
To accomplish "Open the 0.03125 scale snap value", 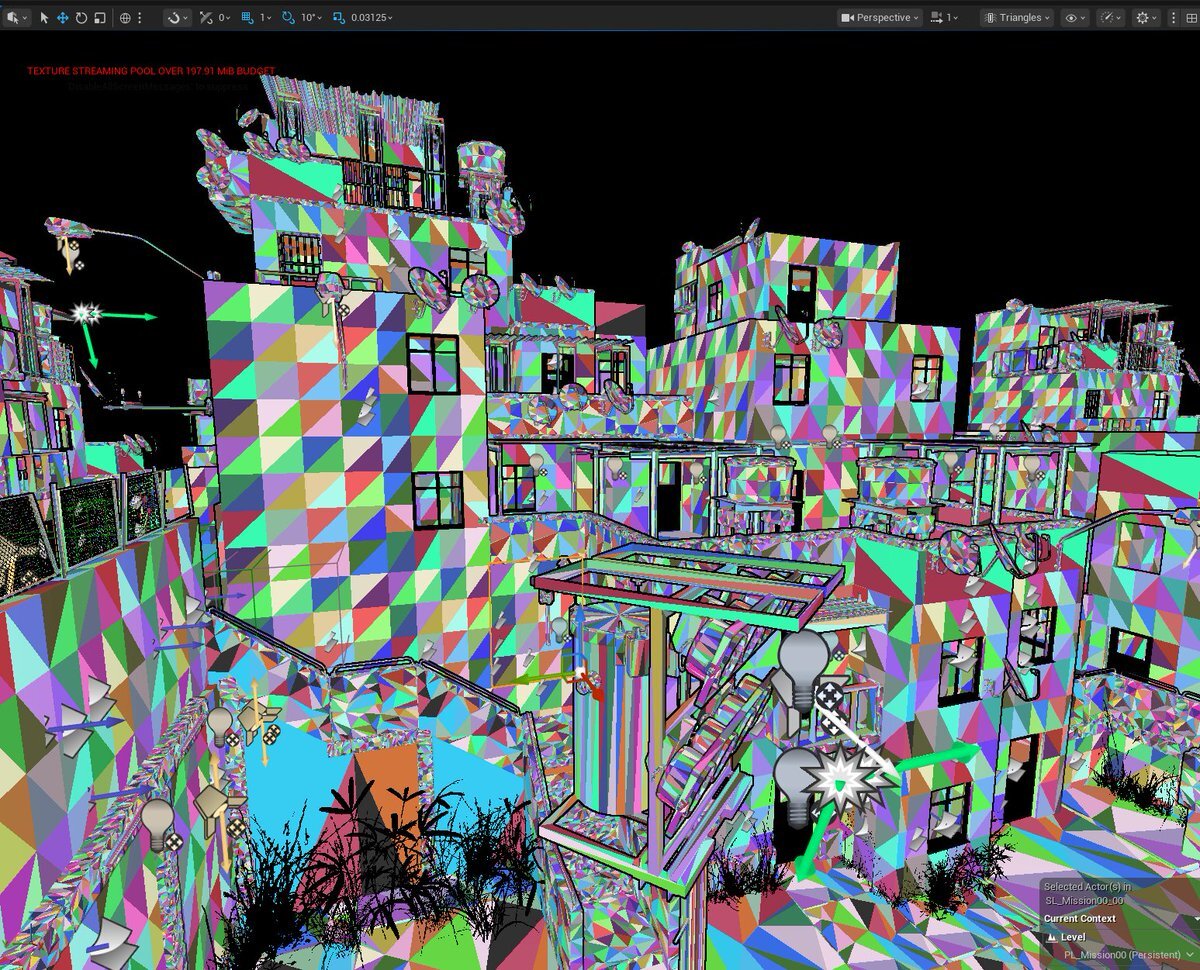I will (x=371, y=18).
